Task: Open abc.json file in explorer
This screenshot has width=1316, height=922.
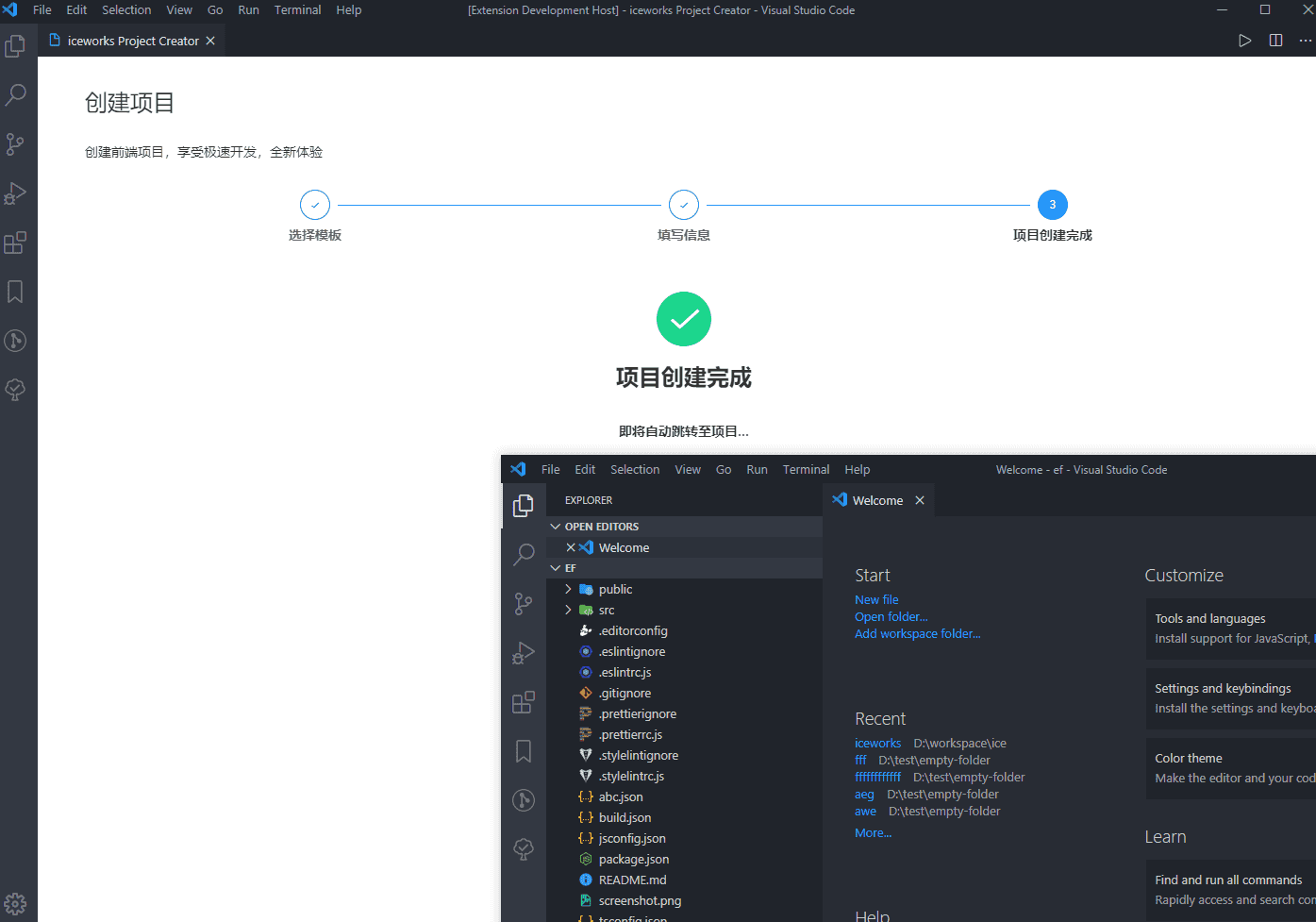Action: point(684,796)
